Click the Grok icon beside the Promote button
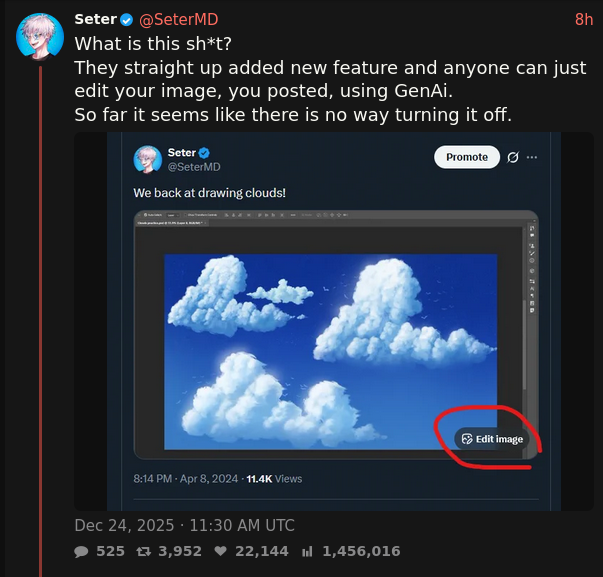 point(513,157)
